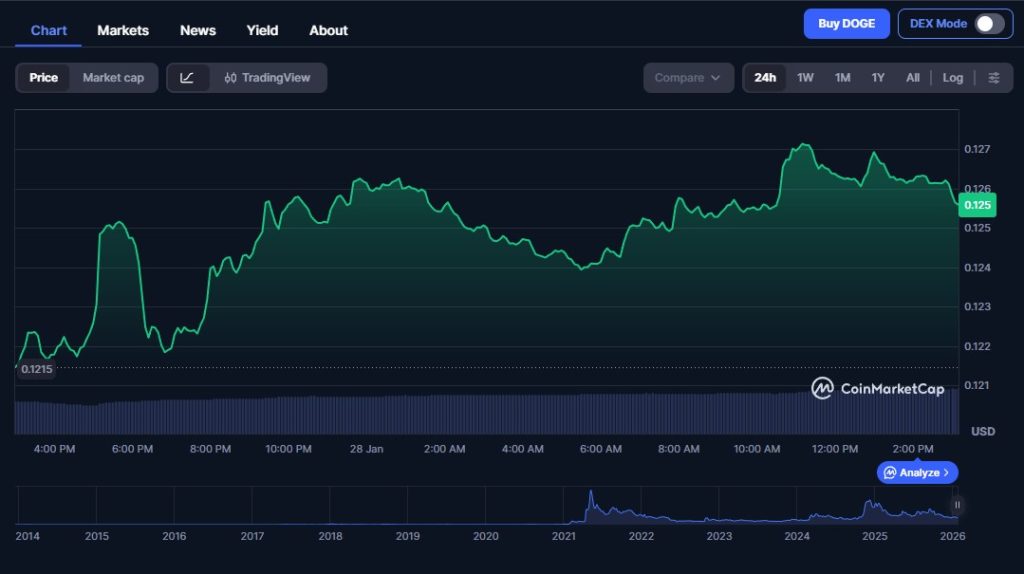1024x574 pixels.
Task: Open the Markets tab
Action: click(x=123, y=30)
